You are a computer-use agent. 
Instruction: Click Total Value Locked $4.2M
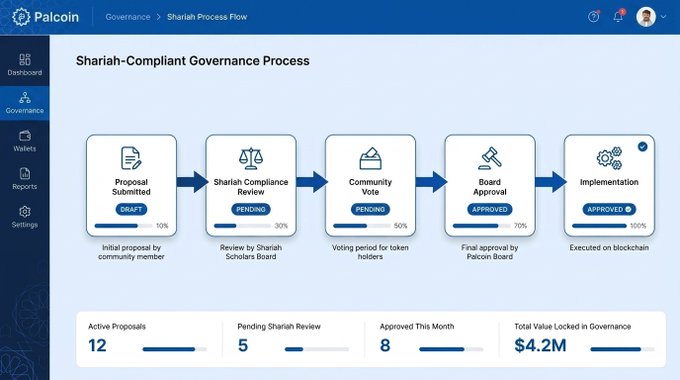pyautogui.click(x=540, y=346)
